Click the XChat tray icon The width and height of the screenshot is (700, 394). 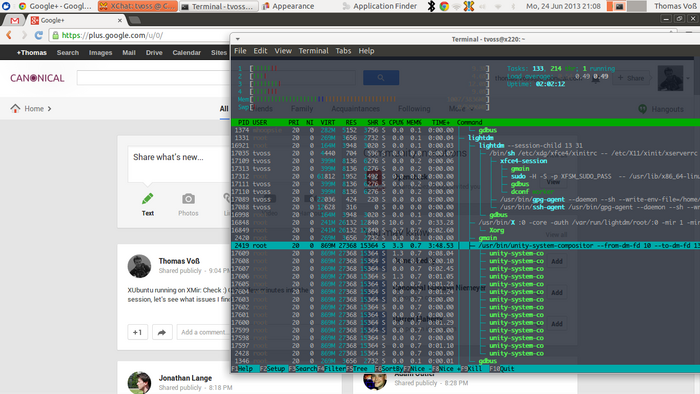click(469, 6)
